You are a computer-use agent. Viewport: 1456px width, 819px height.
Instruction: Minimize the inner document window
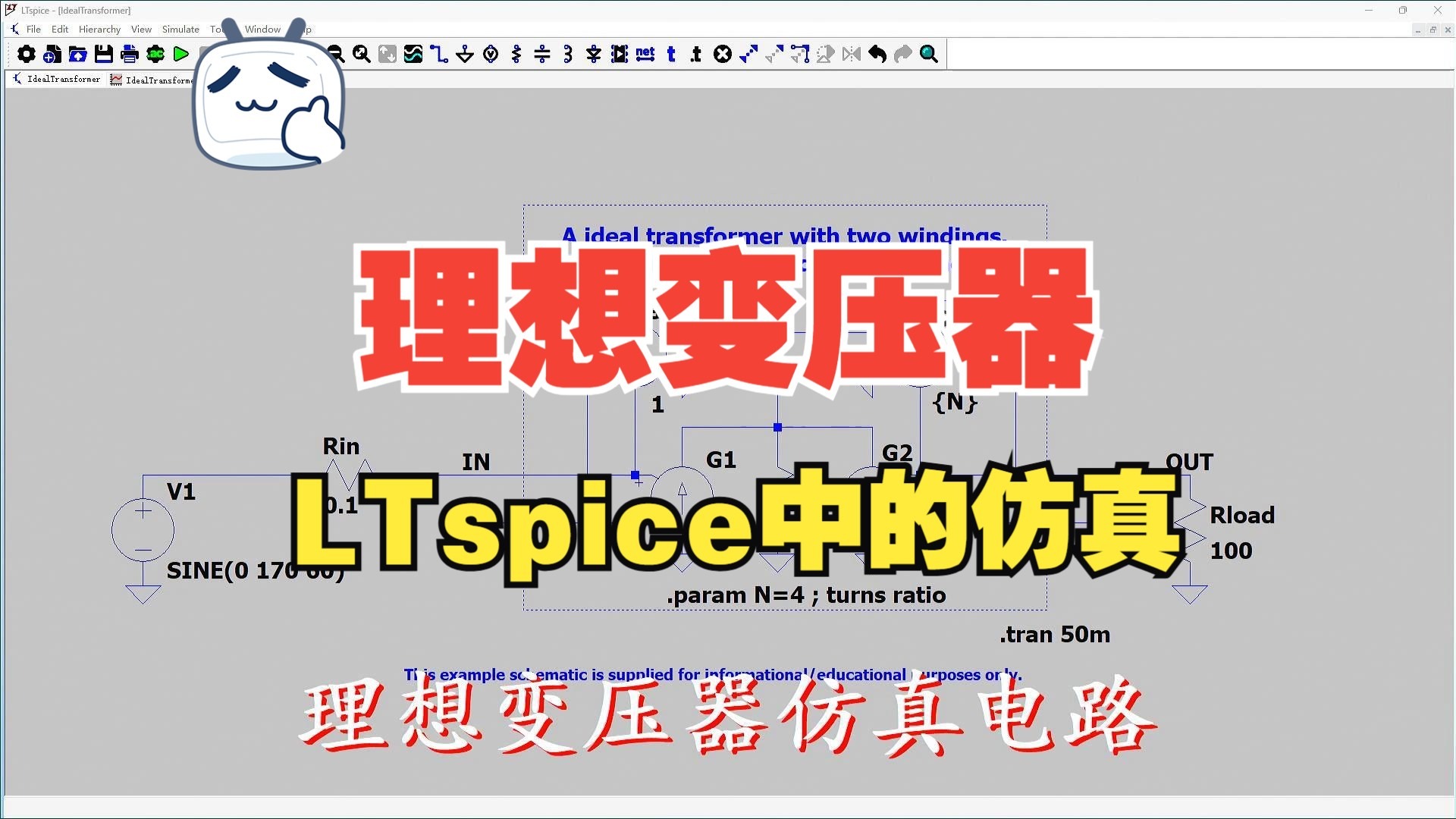pyautogui.click(x=1417, y=30)
